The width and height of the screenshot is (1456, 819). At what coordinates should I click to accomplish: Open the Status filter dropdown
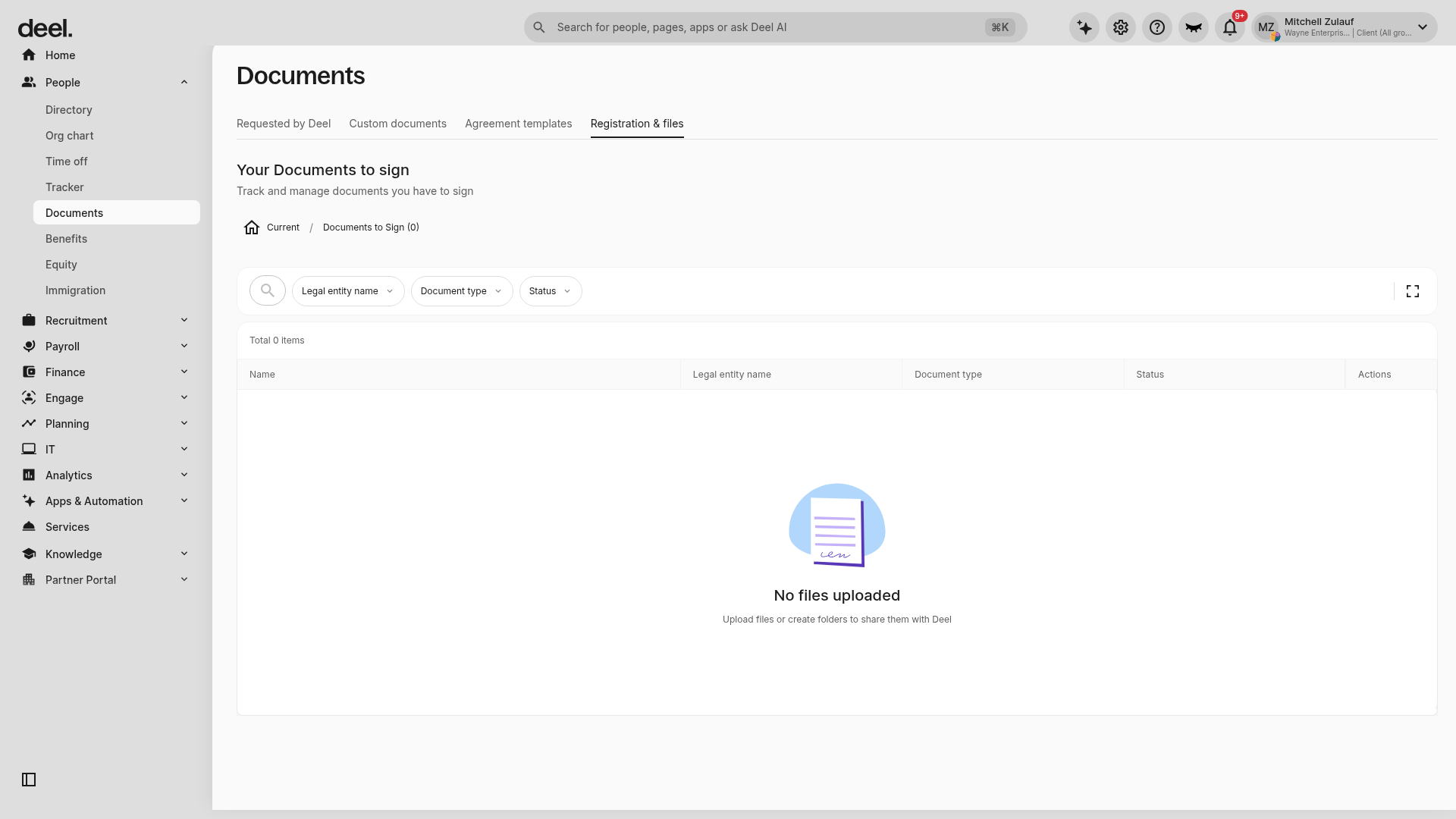(551, 291)
